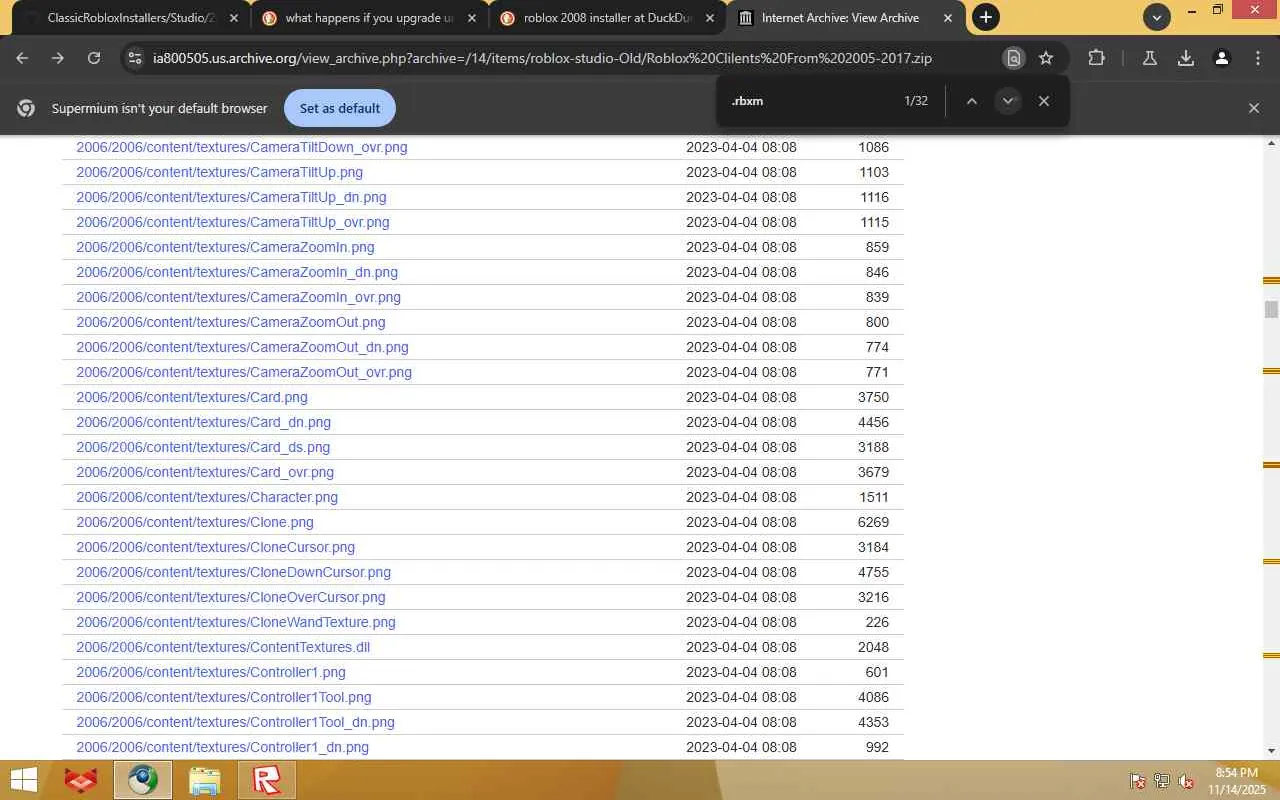Open the Controller1.png link

pyautogui.click(x=211, y=672)
